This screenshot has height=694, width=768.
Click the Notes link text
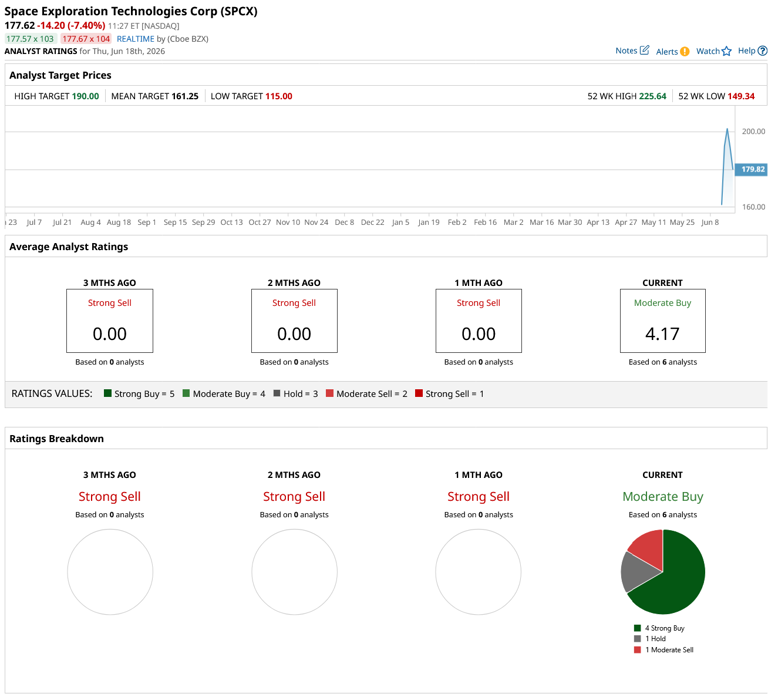click(x=626, y=50)
